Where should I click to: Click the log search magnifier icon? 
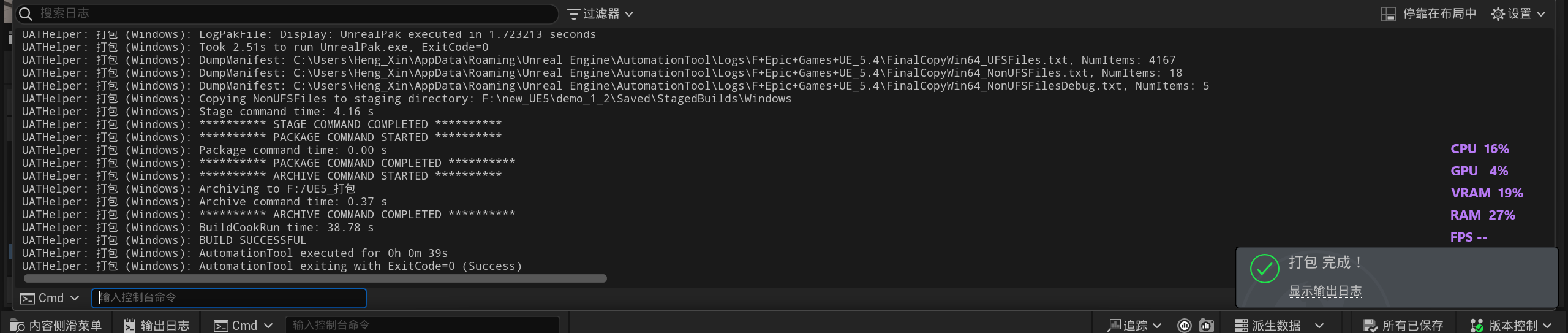pos(26,13)
